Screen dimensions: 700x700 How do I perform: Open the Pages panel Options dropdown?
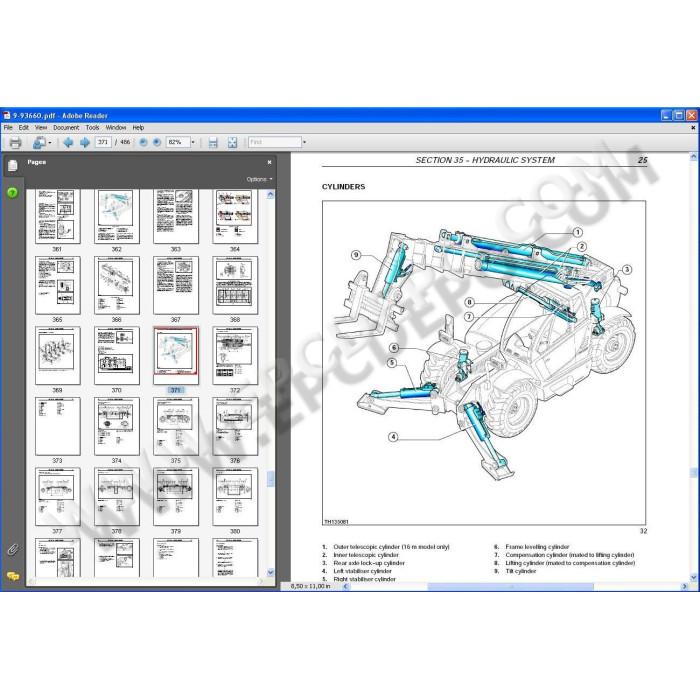pos(259,179)
